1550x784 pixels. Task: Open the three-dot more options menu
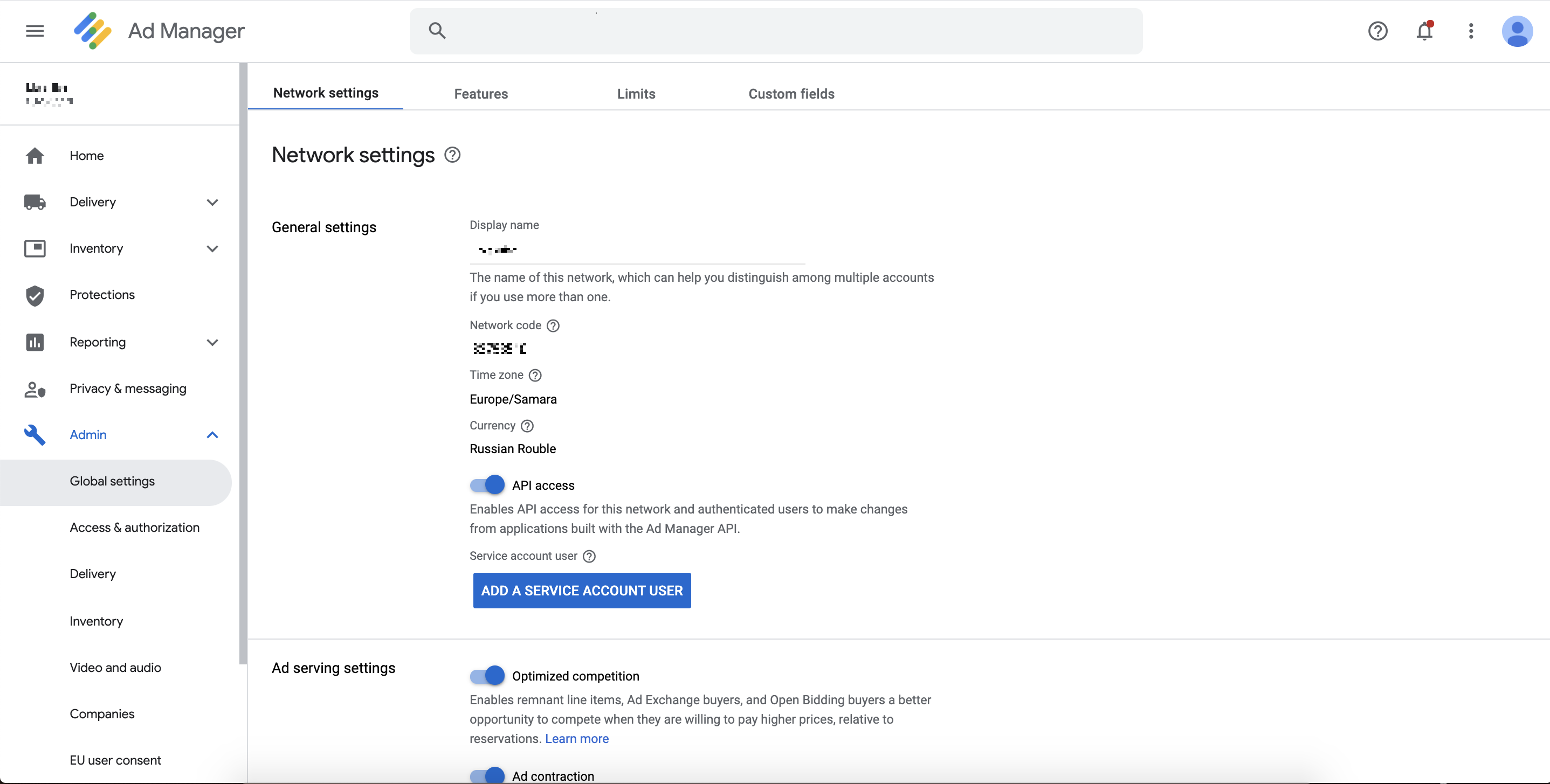pyautogui.click(x=1471, y=31)
